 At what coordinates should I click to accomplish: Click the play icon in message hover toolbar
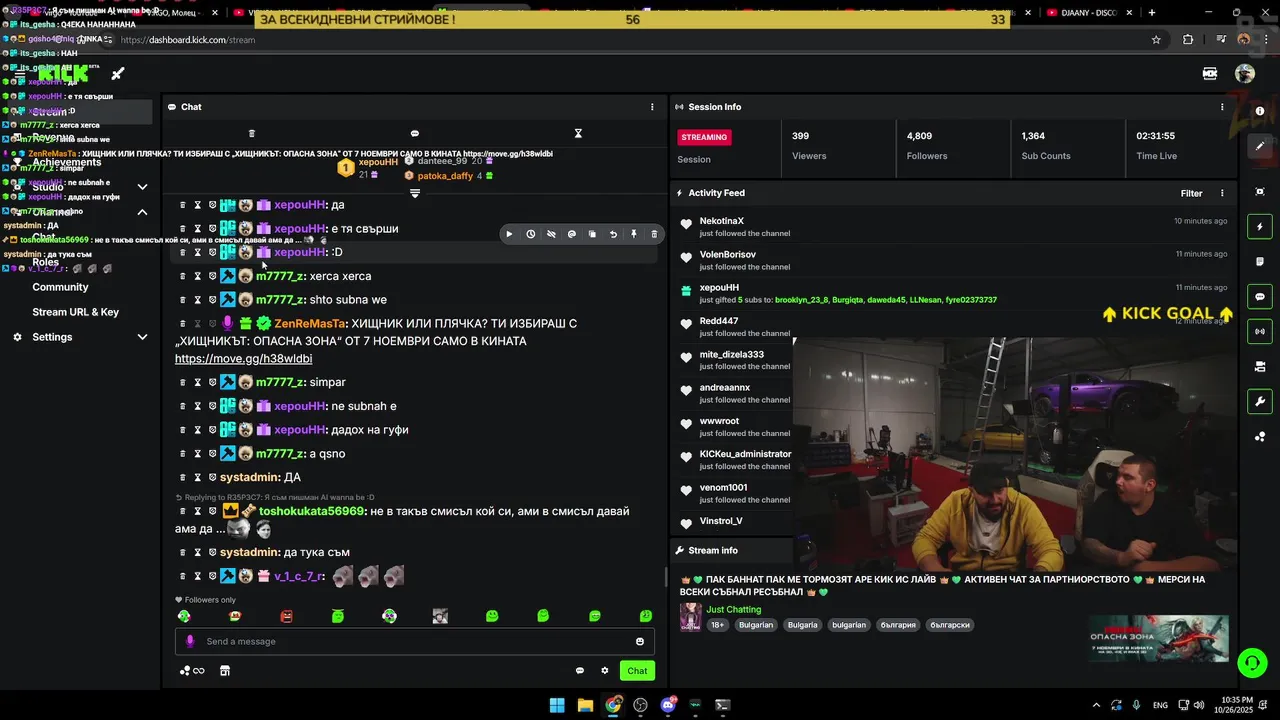pyautogui.click(x=509, y=234)
